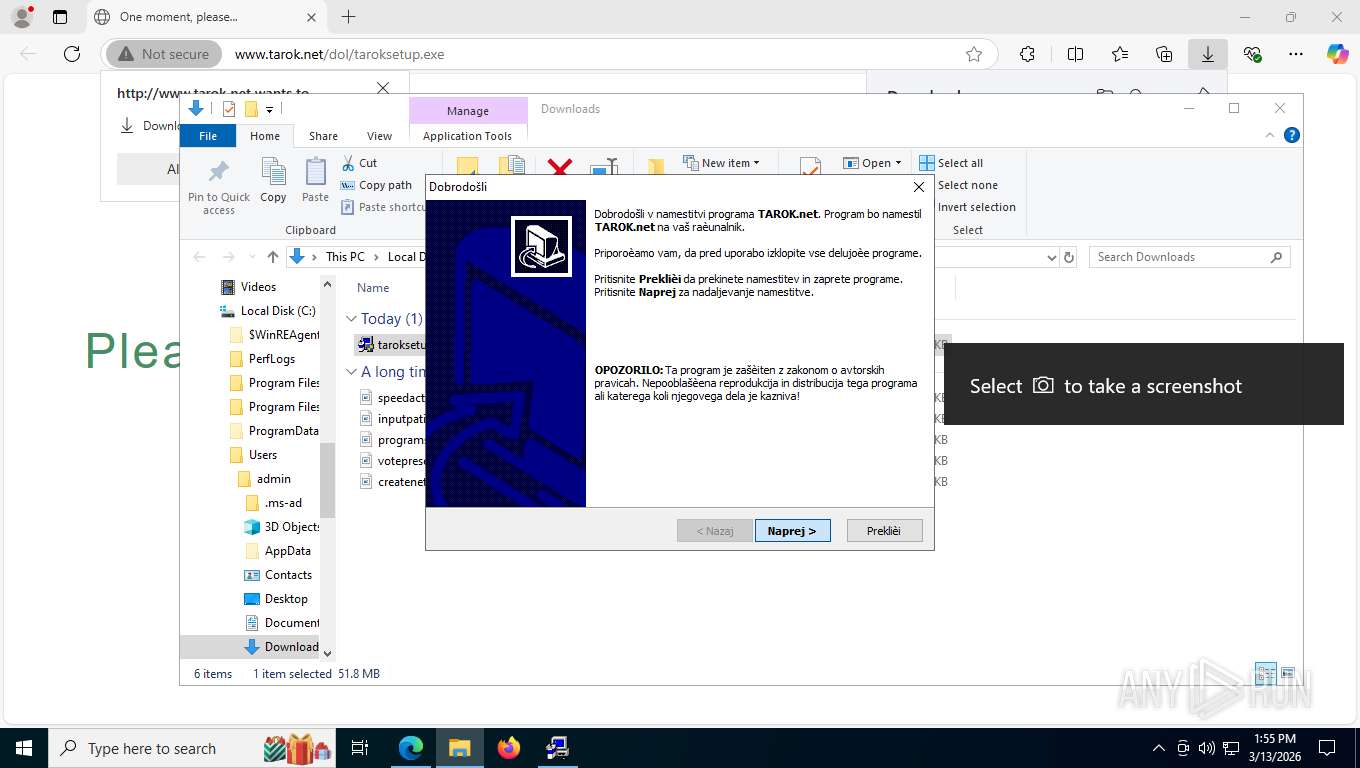The width and height of the screenshot is (1360, 768).
Task: Switch to the Home ribbon tab
Action: [x=265, y=136]
